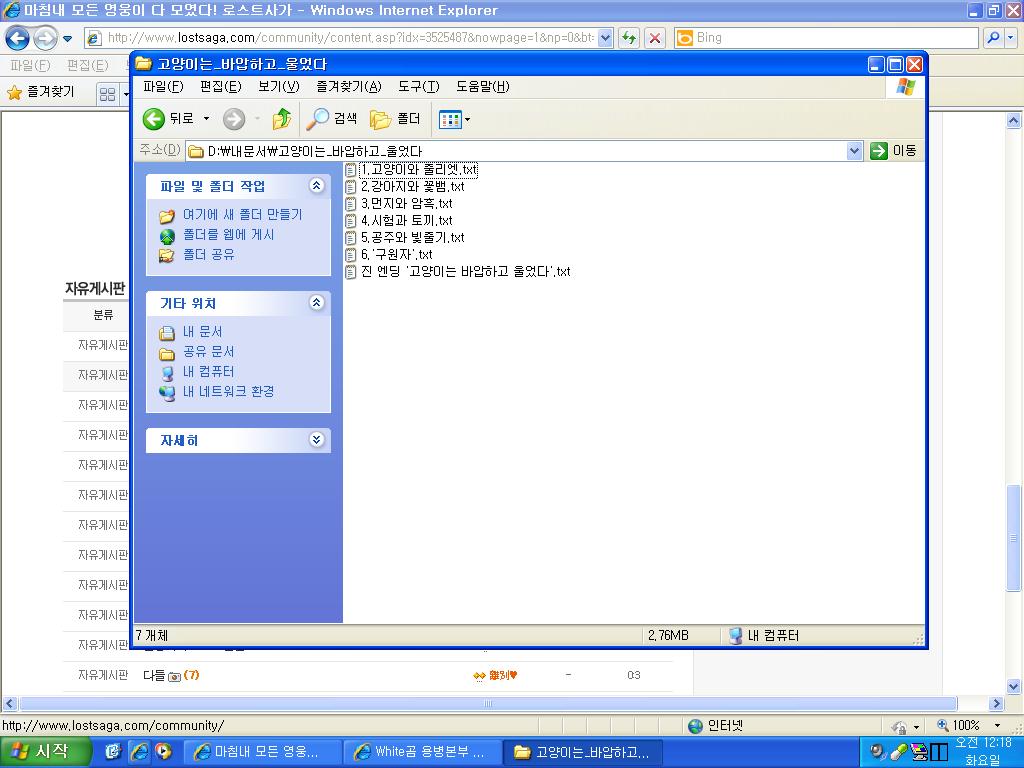Collapse the 기타 위치 panel
Screen dimensions: 1024x768
[317, 302]
